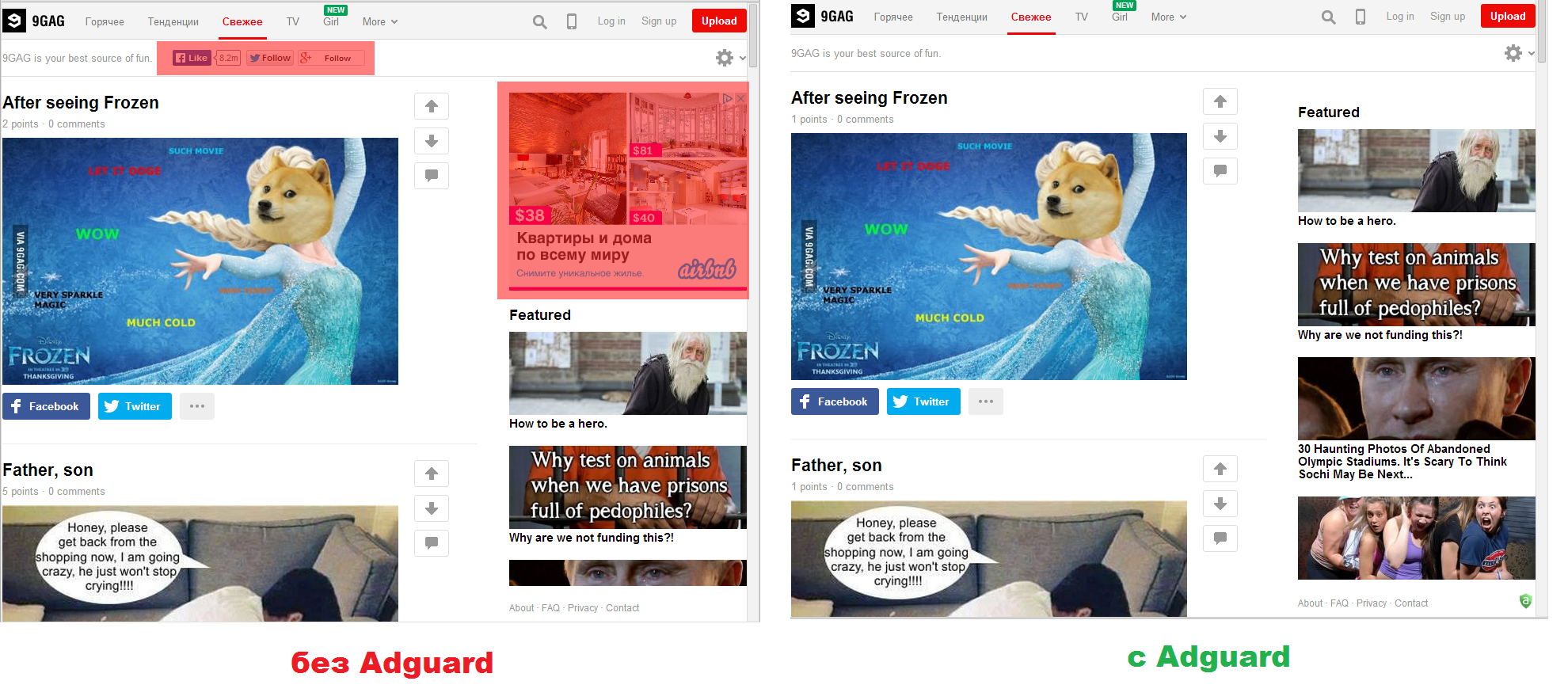
Task: Open search in the left window
Action: pos(540,21)
